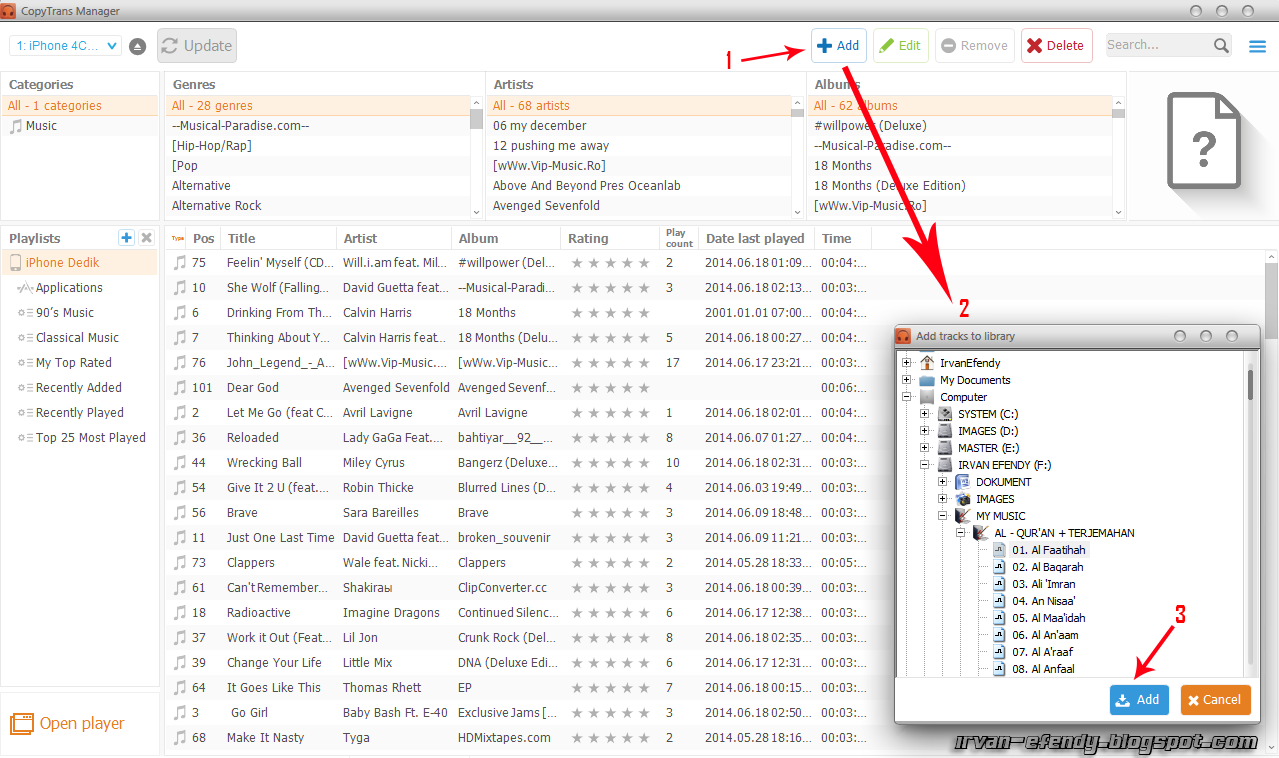Expand the DOKUMENT folder node

pyautogui.click(x=943, y=482)
